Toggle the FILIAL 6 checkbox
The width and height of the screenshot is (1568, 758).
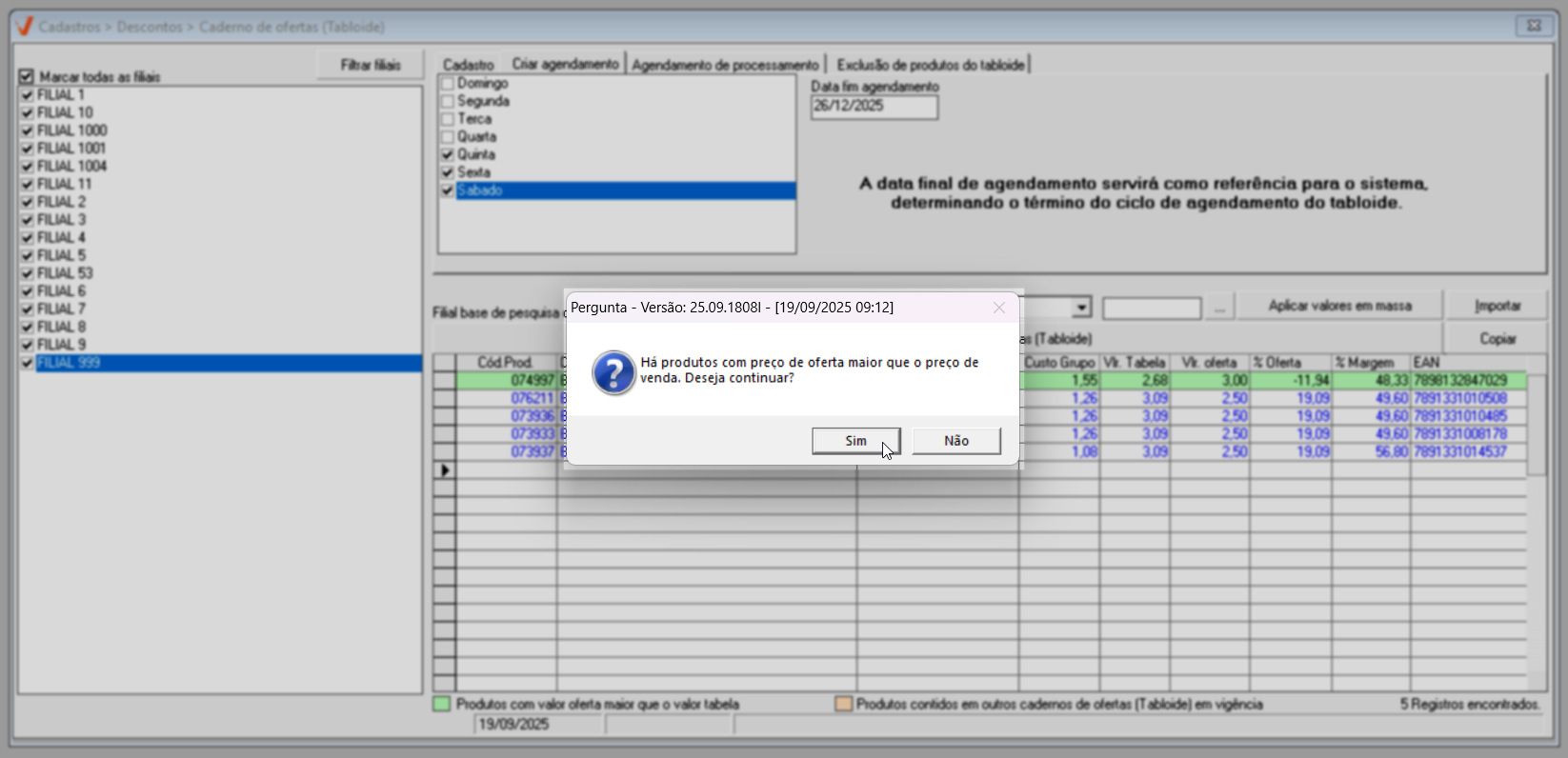(27, 290)
